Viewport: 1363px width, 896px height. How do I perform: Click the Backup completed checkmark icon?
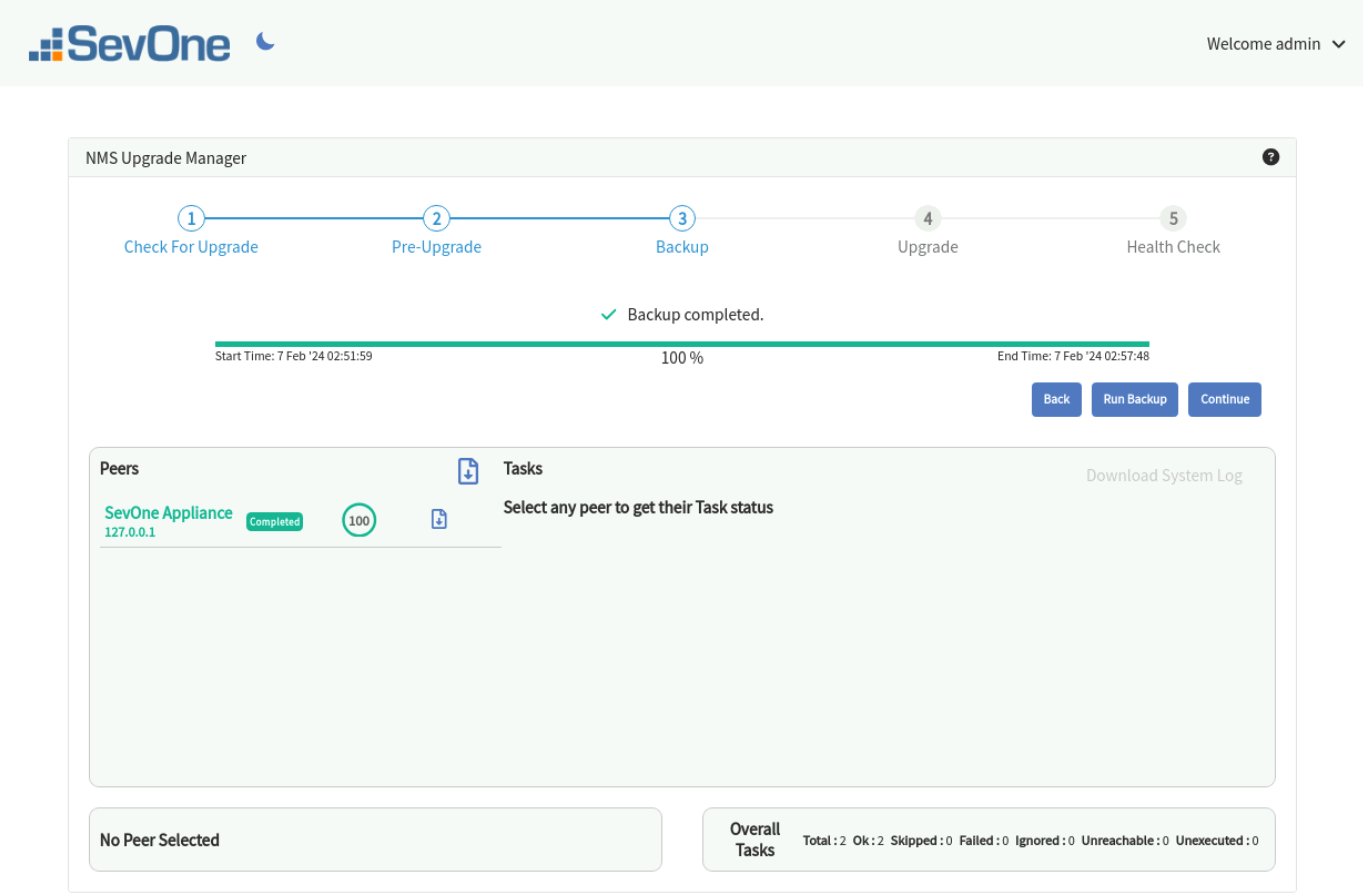click(x=608, y=314)
